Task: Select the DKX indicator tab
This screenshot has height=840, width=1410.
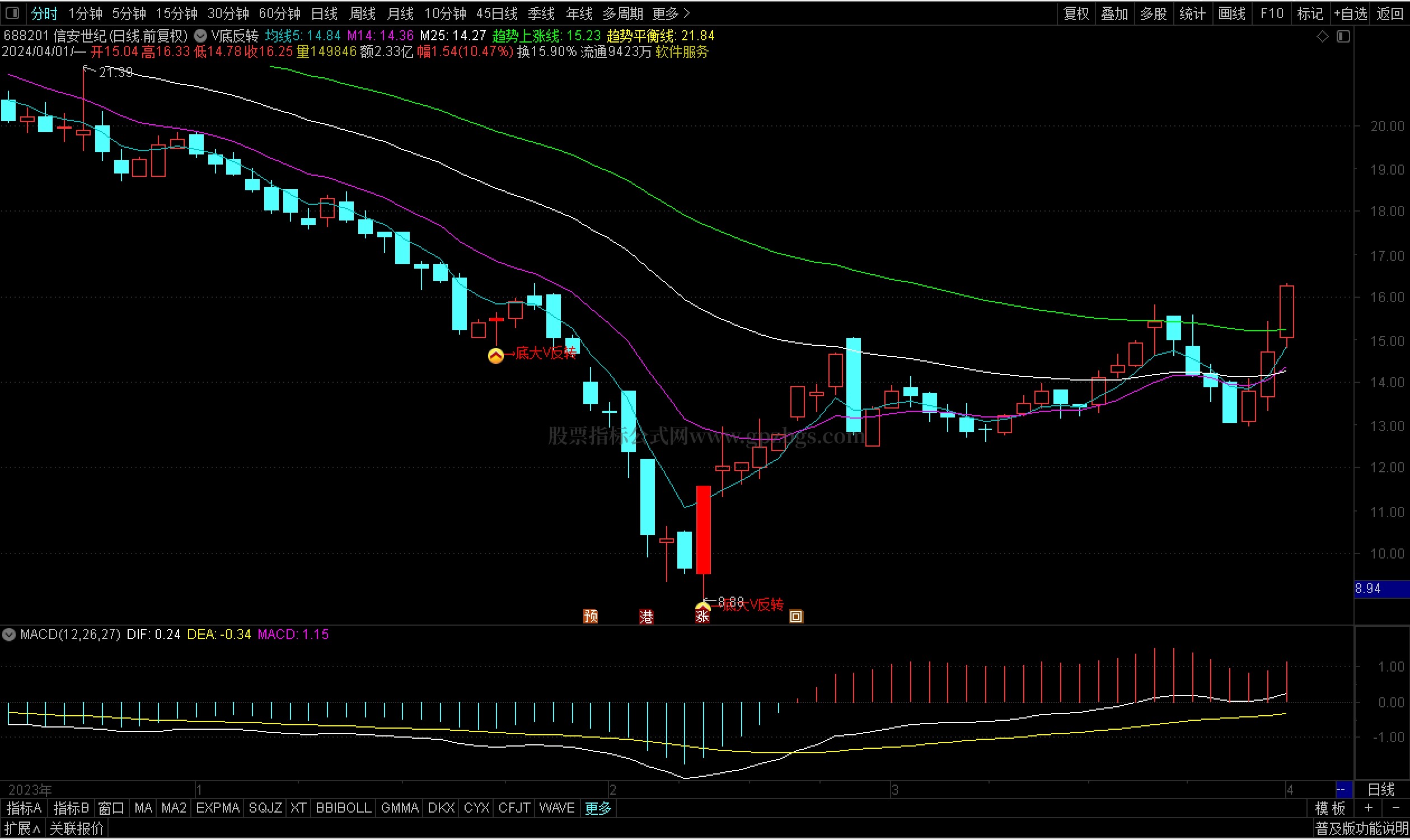Action: click(441, 809)
